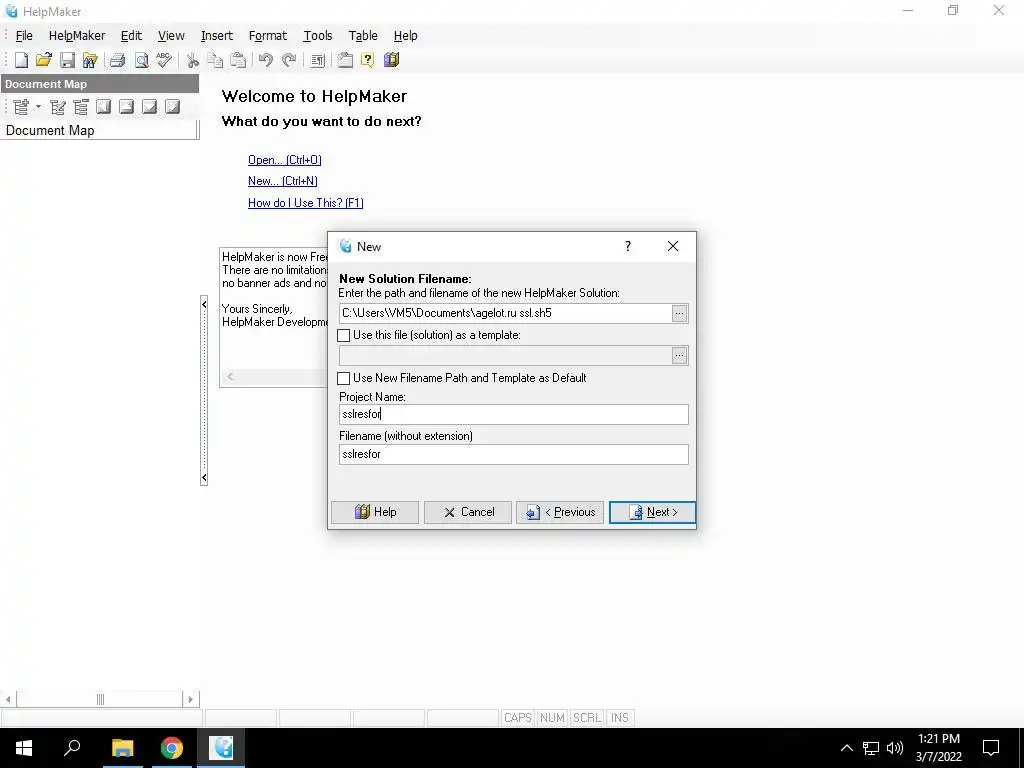Collapse the panel using the upper splitter arrow
1024x768 pixels.
point(204,304)
